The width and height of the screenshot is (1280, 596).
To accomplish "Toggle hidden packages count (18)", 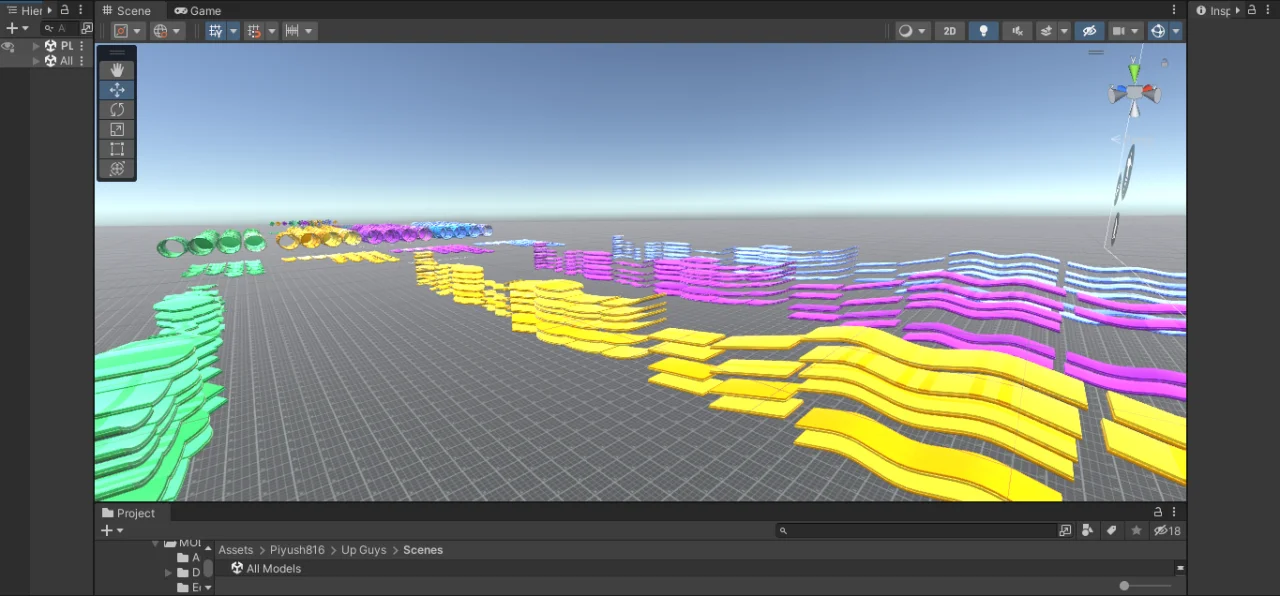I will 1167,531.
